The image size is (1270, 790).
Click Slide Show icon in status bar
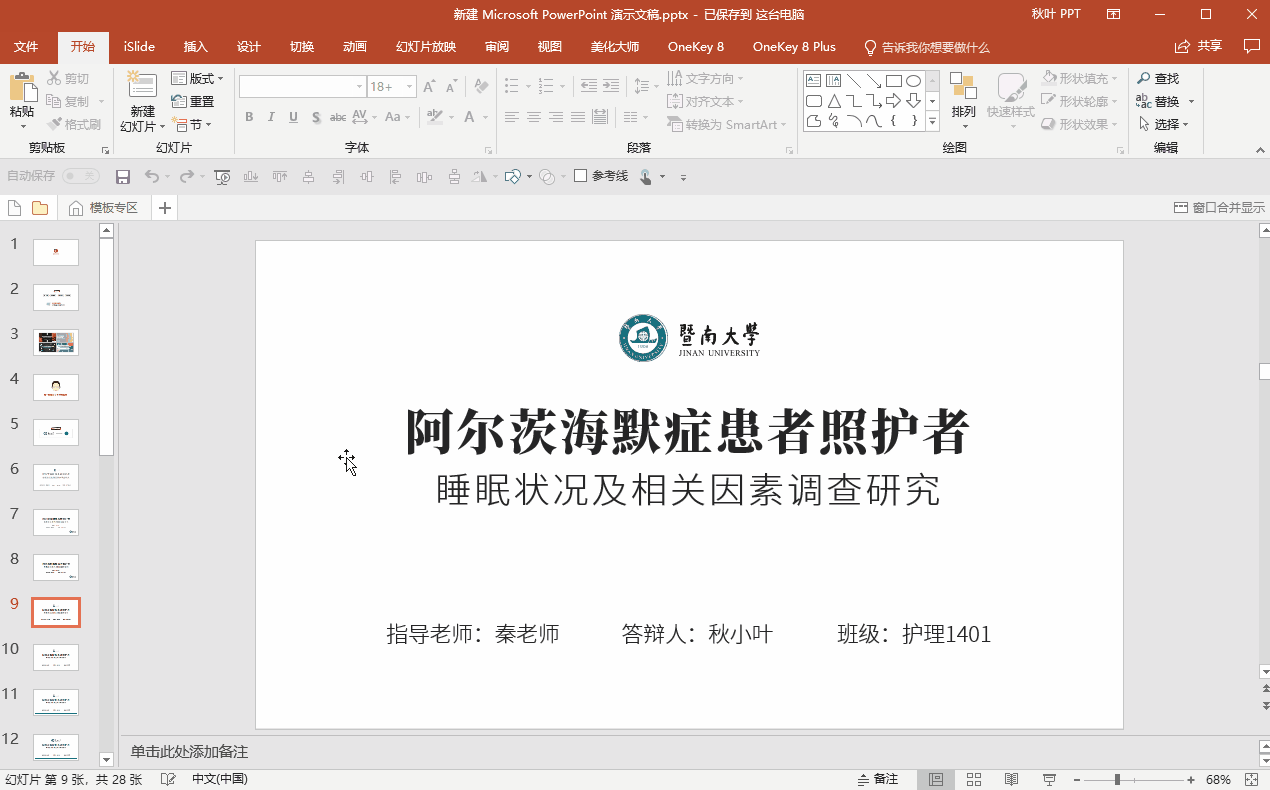coord(1049,779)
